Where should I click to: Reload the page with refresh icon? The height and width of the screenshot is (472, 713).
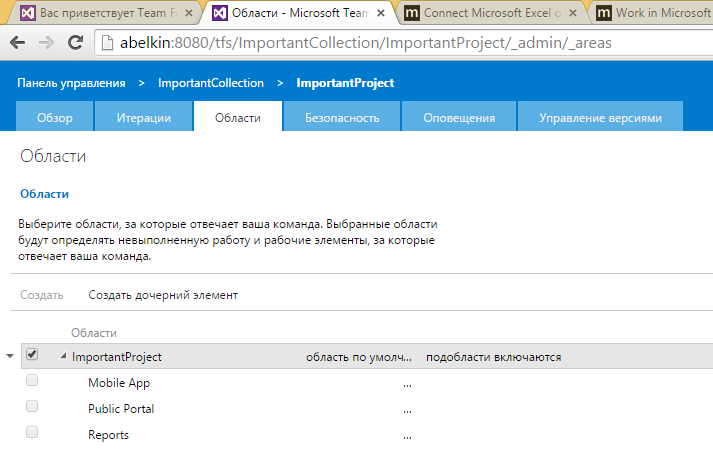[75, 43]
